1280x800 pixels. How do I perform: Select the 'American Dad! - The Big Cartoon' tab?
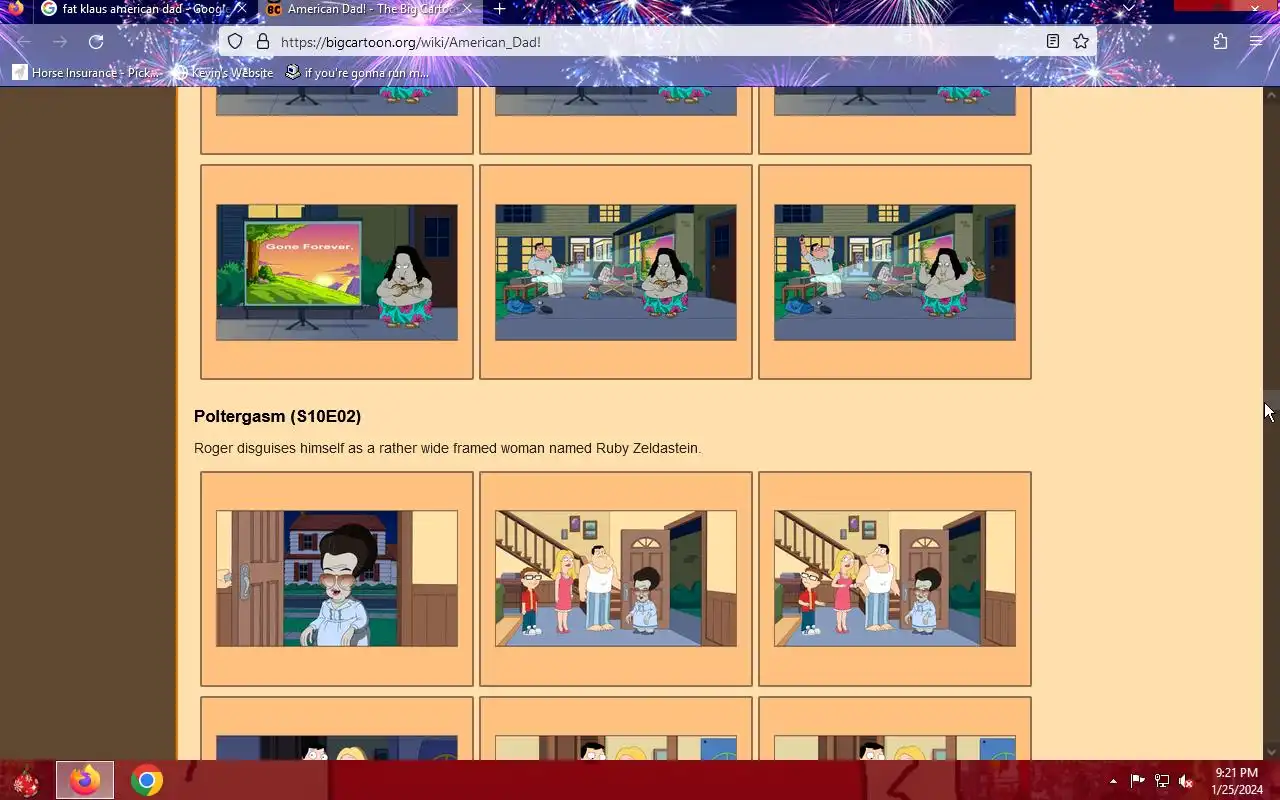[370, 10]
